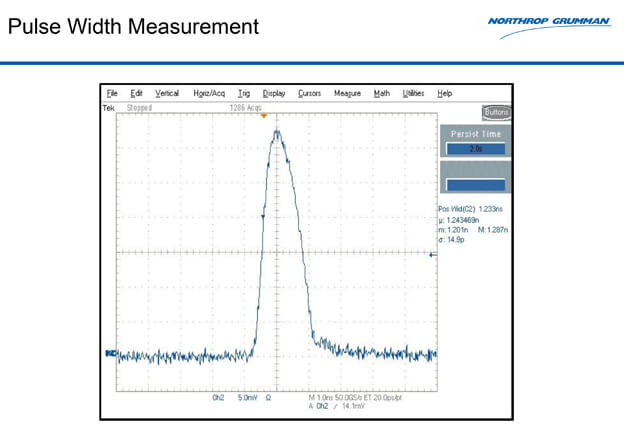Click the Pos Wid(C2) measurement readout

[x=474, y=209]
